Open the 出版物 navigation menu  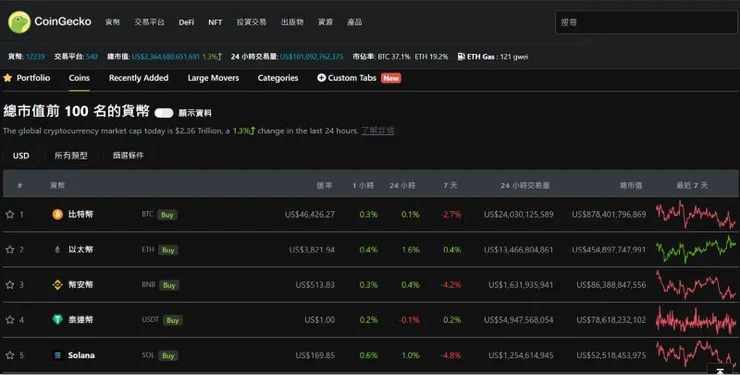tap(292, 22)
